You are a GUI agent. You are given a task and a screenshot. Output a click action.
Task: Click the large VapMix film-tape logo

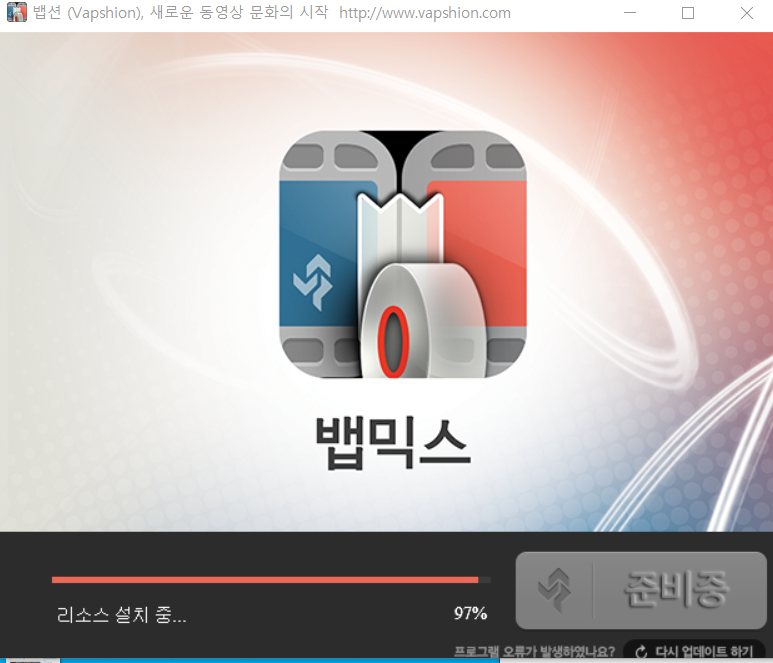coord(403,254)
